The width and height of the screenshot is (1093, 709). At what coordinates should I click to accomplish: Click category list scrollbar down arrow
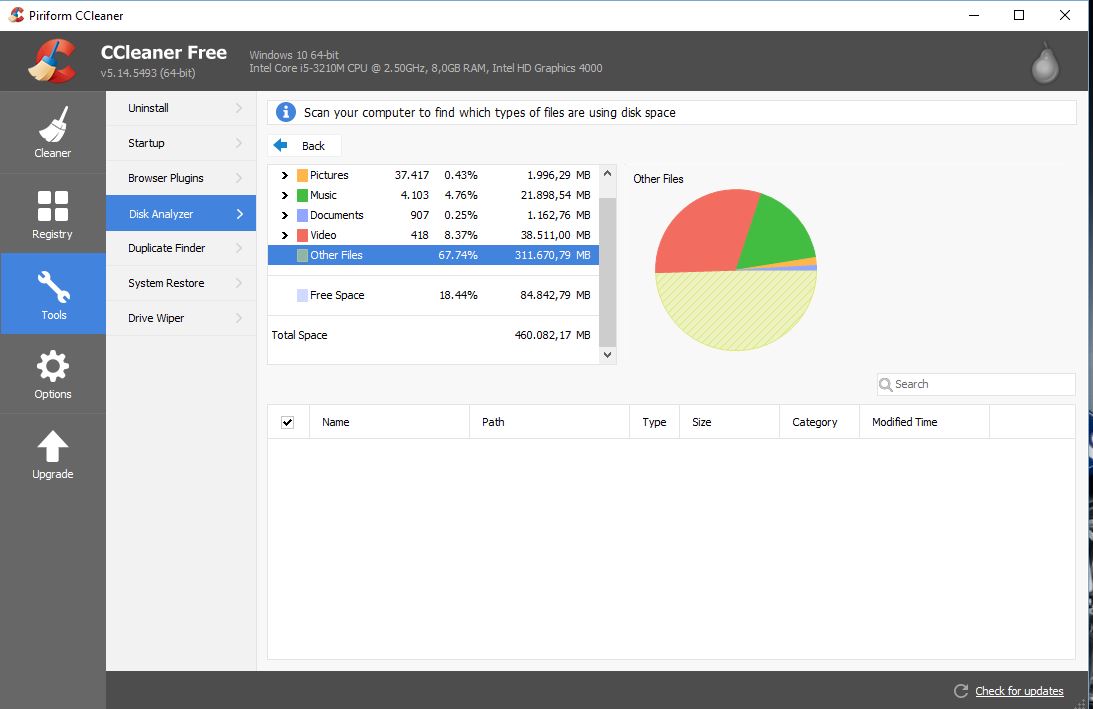[607, 355]
